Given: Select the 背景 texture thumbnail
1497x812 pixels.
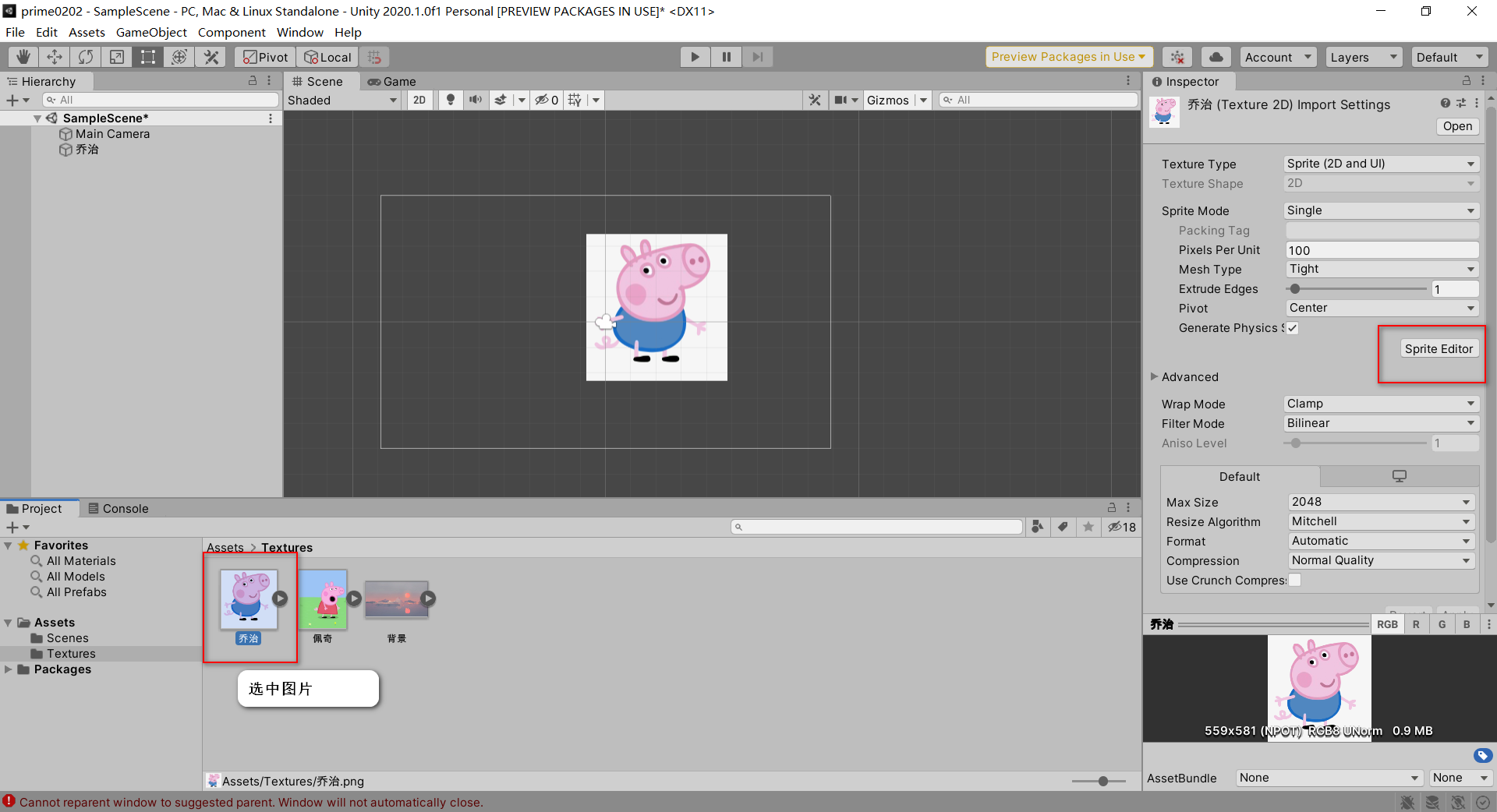Looking at the screenshot, I should point(396,600).
